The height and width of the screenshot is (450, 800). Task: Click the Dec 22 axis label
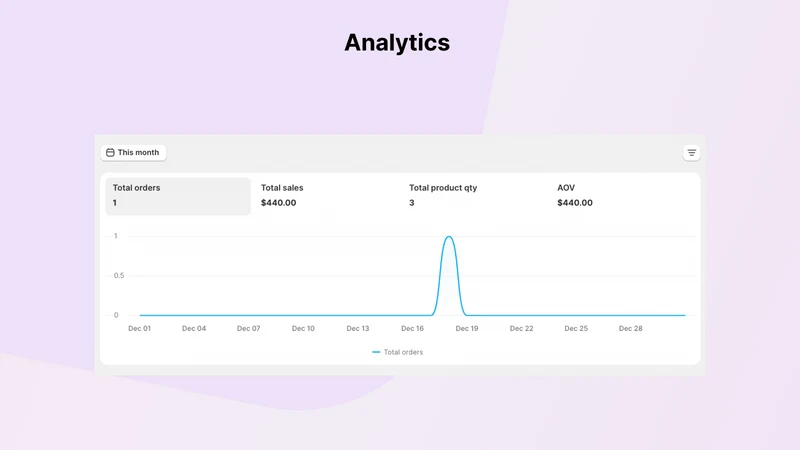(521, 329)
